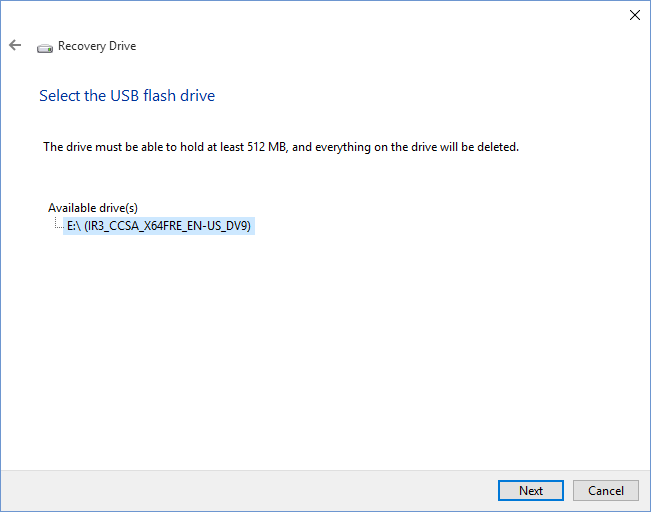
Task: Click the Recovery Drive icon in header
Action: (45, 47)
